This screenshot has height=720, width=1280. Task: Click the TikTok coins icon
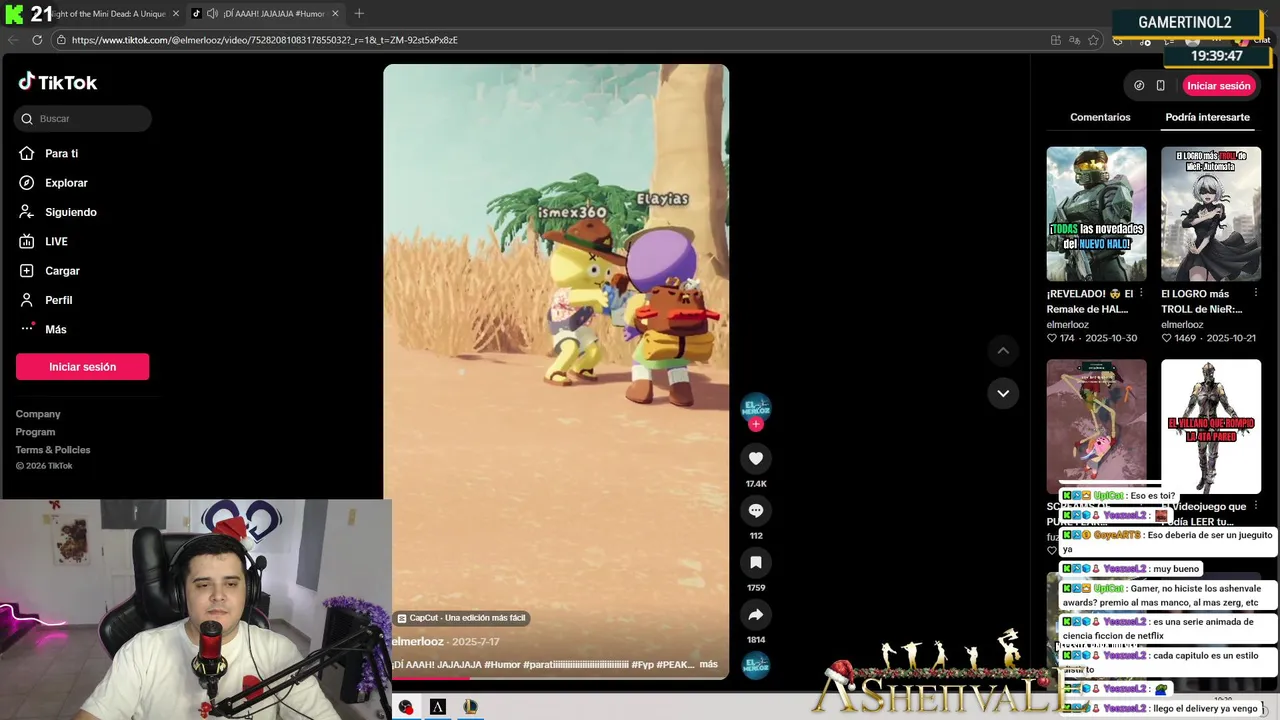1139,86
